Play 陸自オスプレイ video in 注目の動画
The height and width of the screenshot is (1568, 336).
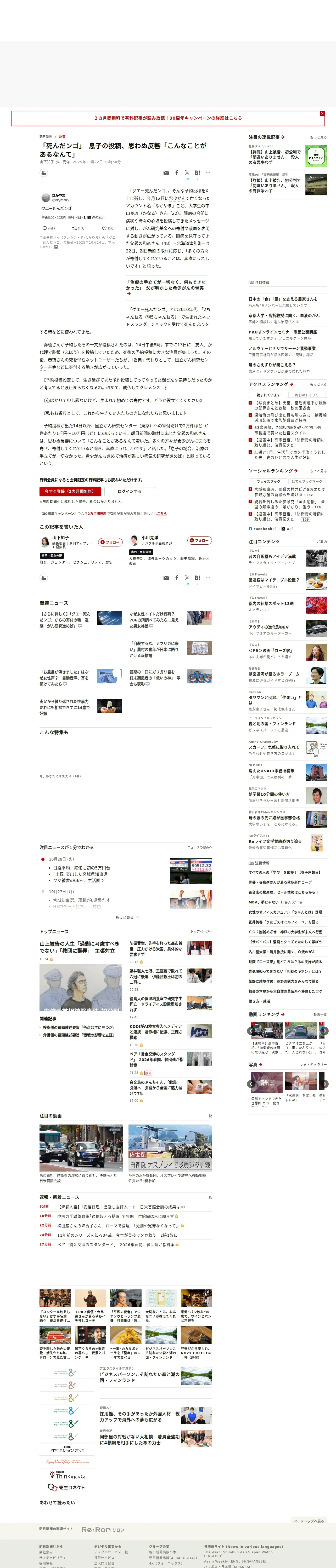click(170, 1148)
